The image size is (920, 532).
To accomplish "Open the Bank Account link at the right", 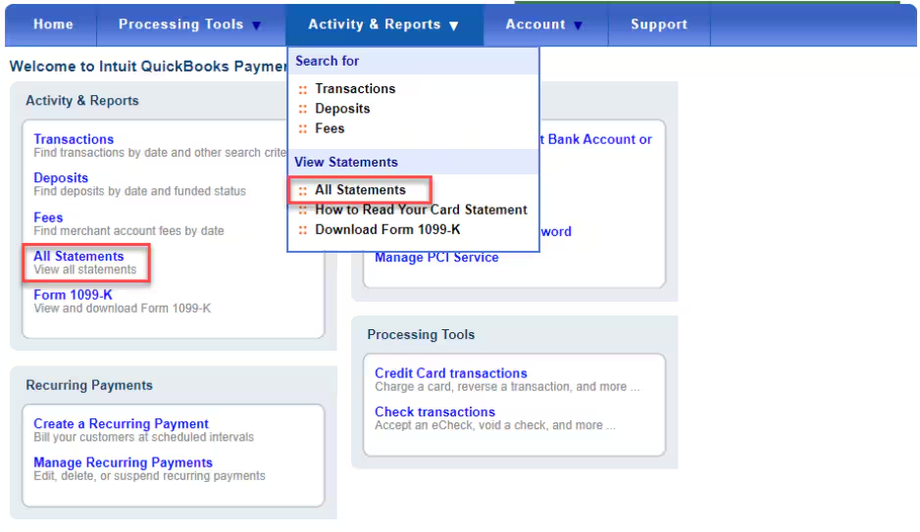I will coord(595,140).
